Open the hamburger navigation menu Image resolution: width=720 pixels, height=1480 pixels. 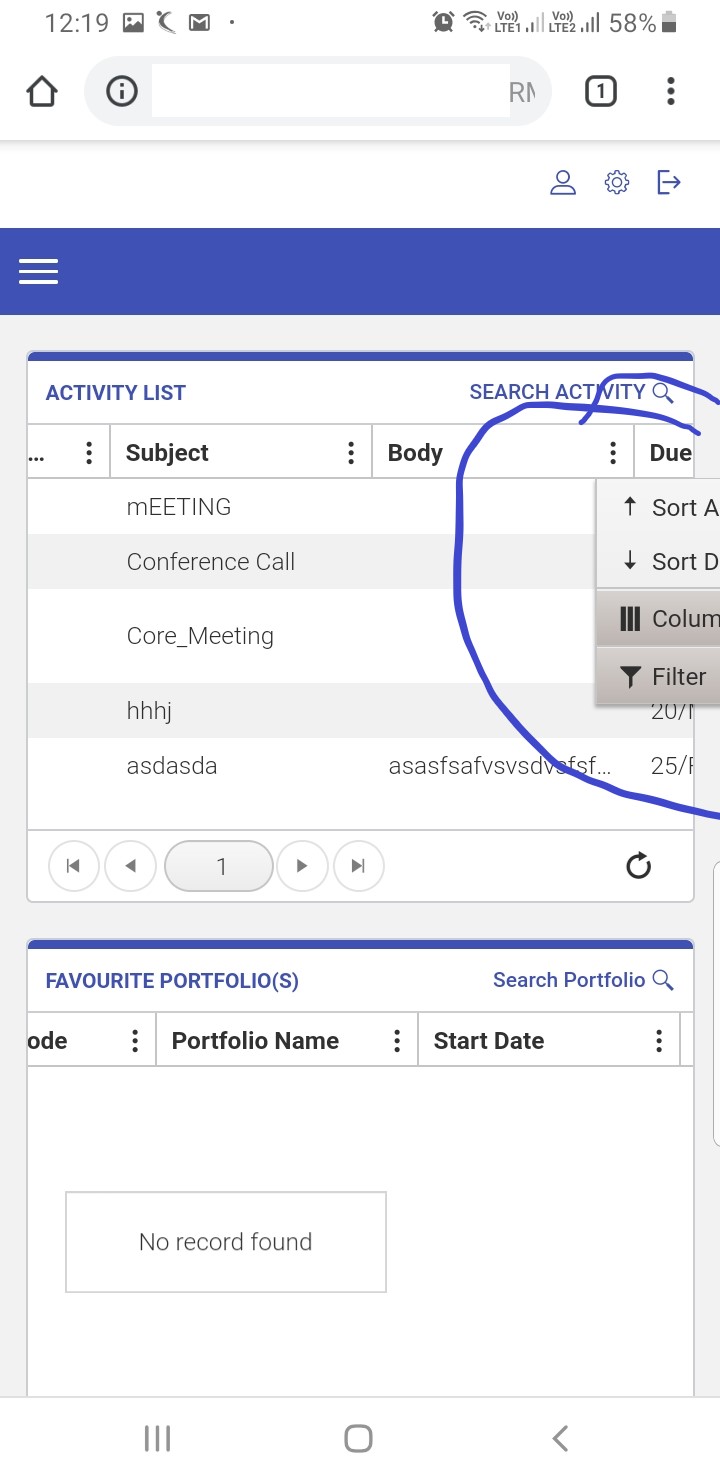tap(38, 271)
